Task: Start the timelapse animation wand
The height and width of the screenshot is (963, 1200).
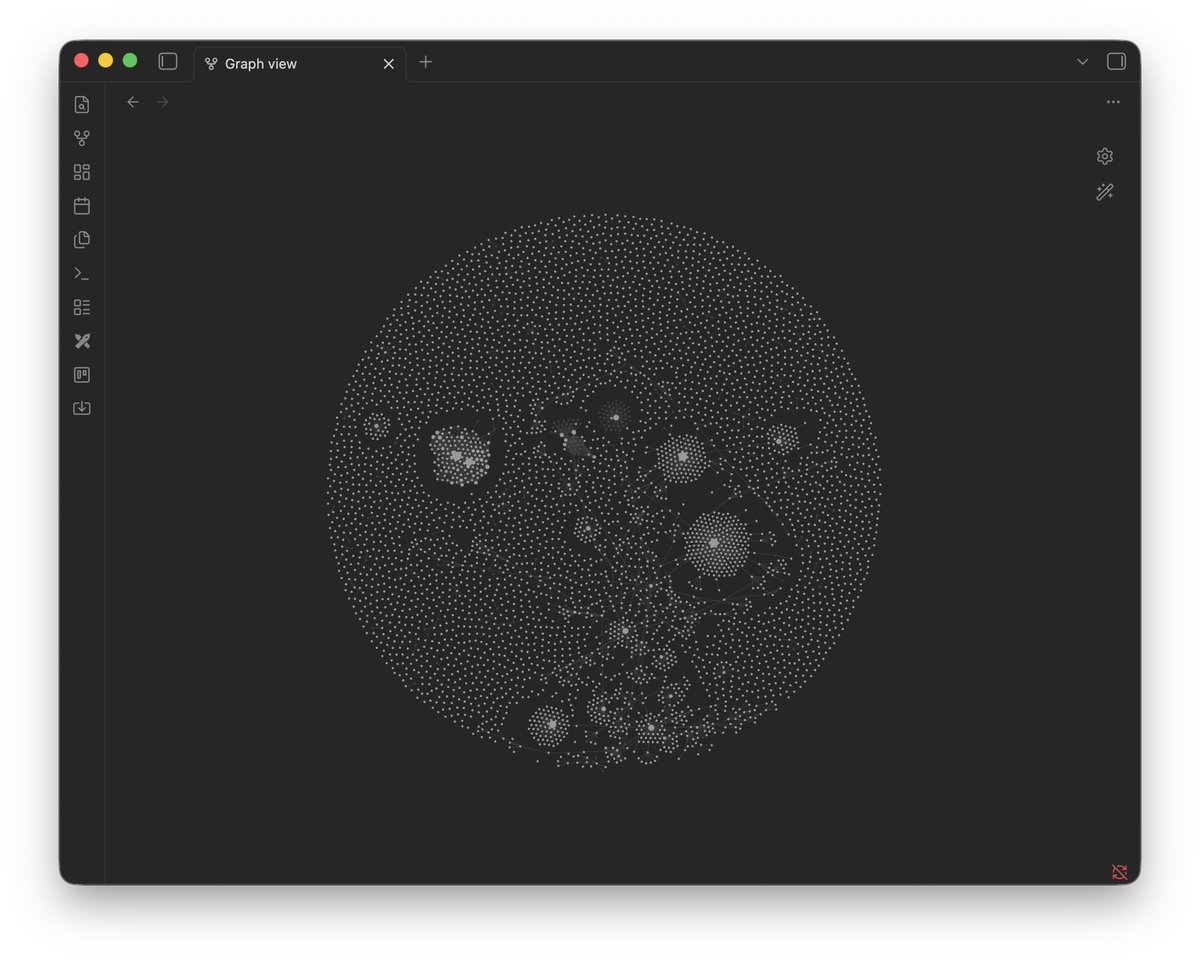Action: 1105,192
